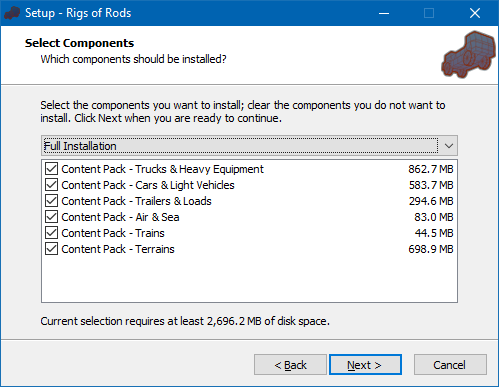Click the 44.5 MB size value

434,233
